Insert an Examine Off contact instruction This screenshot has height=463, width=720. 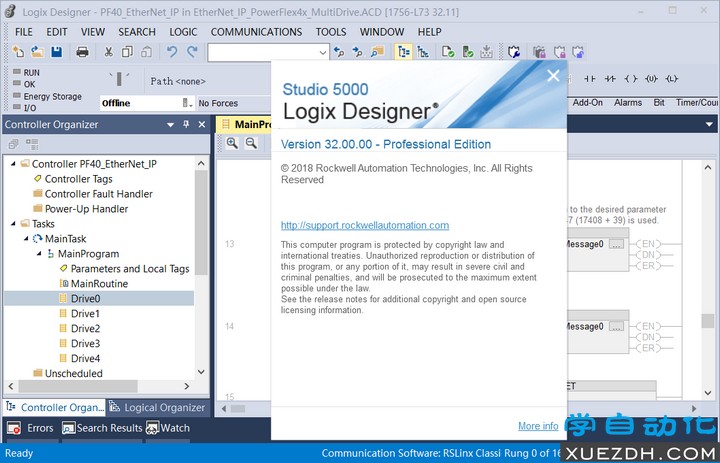pos(610,79)
